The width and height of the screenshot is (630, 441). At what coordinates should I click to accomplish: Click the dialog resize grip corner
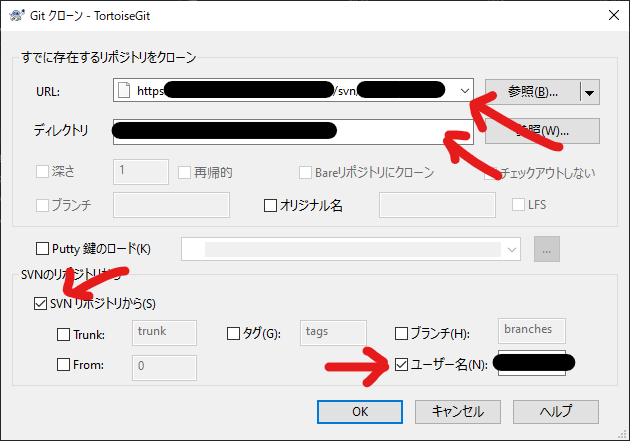(x=622, y=434)
